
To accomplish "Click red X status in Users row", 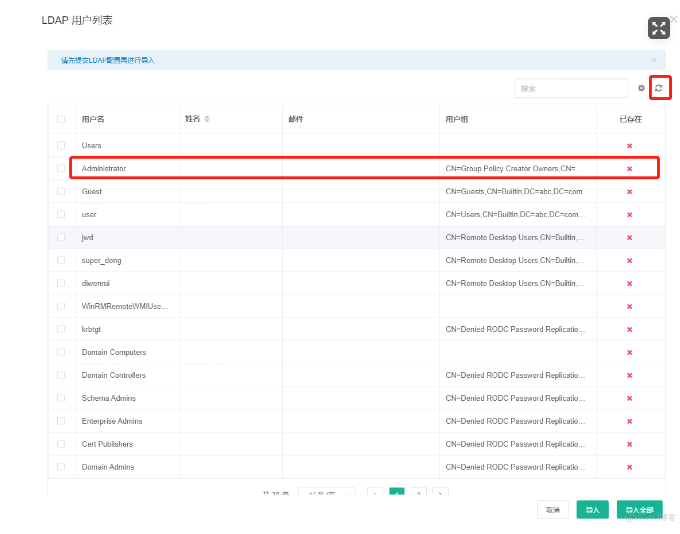I will 629,145.
